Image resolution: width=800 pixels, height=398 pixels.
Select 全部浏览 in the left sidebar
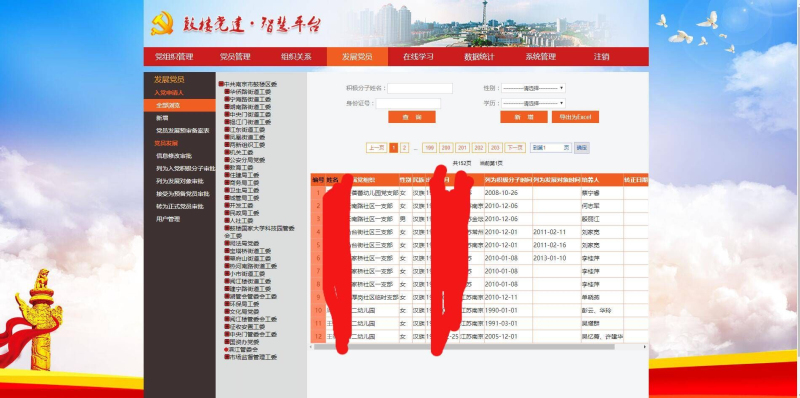[180, 105]
